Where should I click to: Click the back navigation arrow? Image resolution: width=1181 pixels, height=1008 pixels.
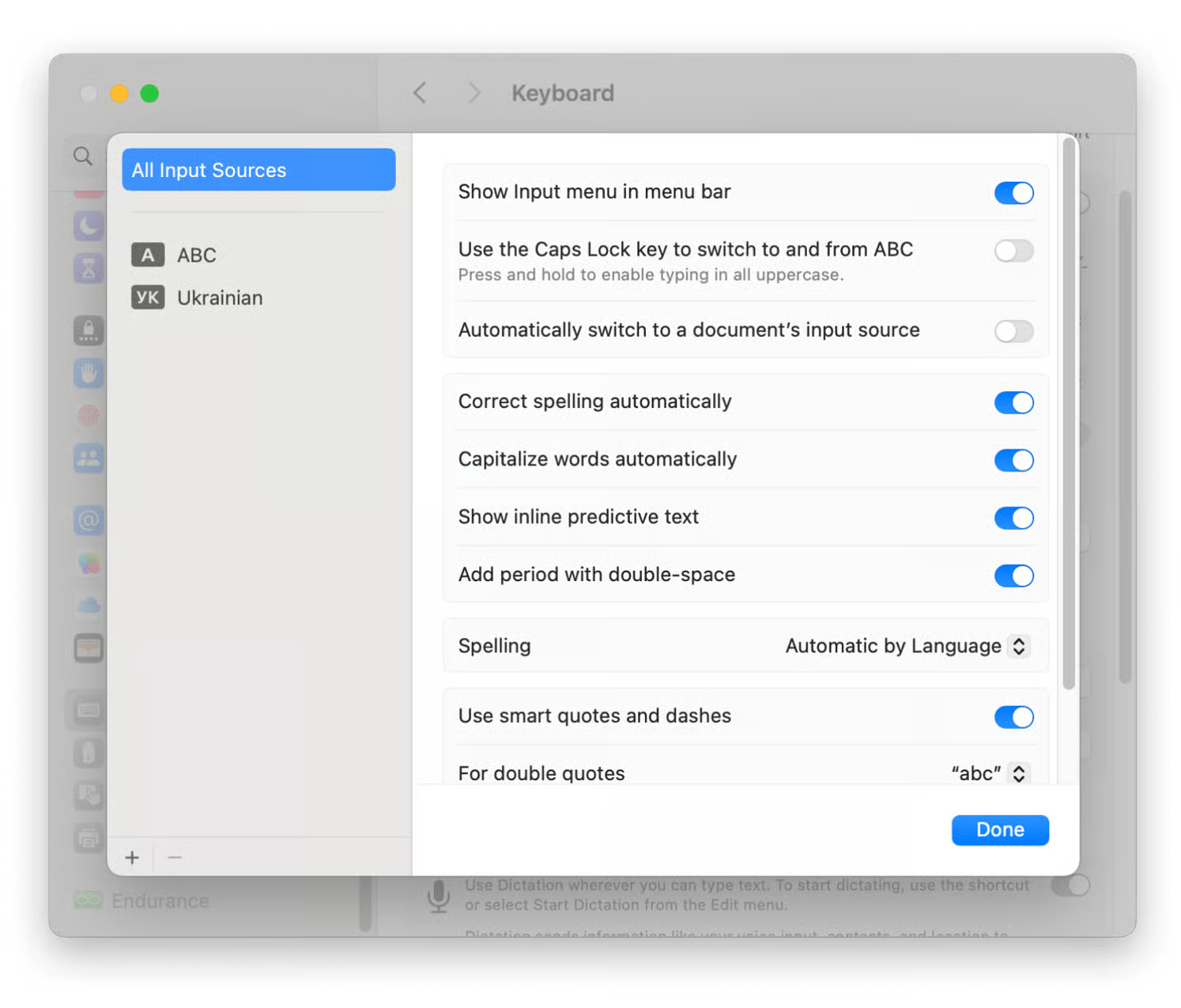(420, 92)
